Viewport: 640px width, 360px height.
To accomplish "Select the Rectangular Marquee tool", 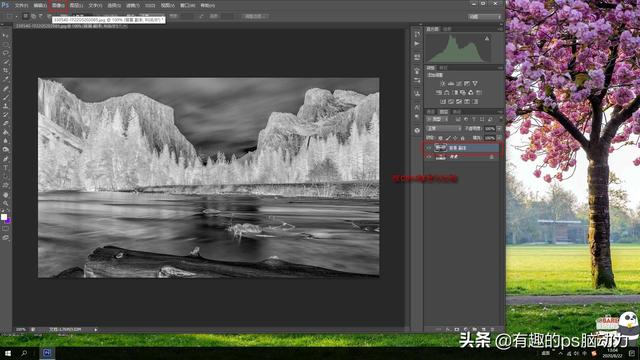I will click(x=6, y=44).
